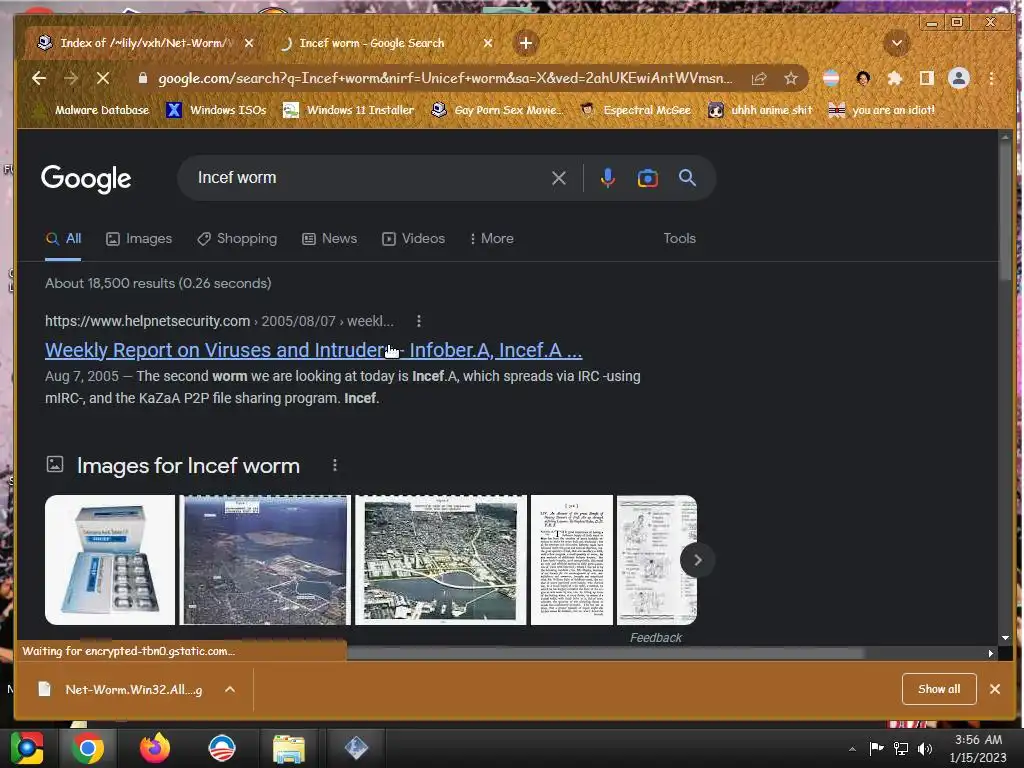Search by image with camera icon
1024x768 pixels.
pyautogui.click(x=648, y=178)
